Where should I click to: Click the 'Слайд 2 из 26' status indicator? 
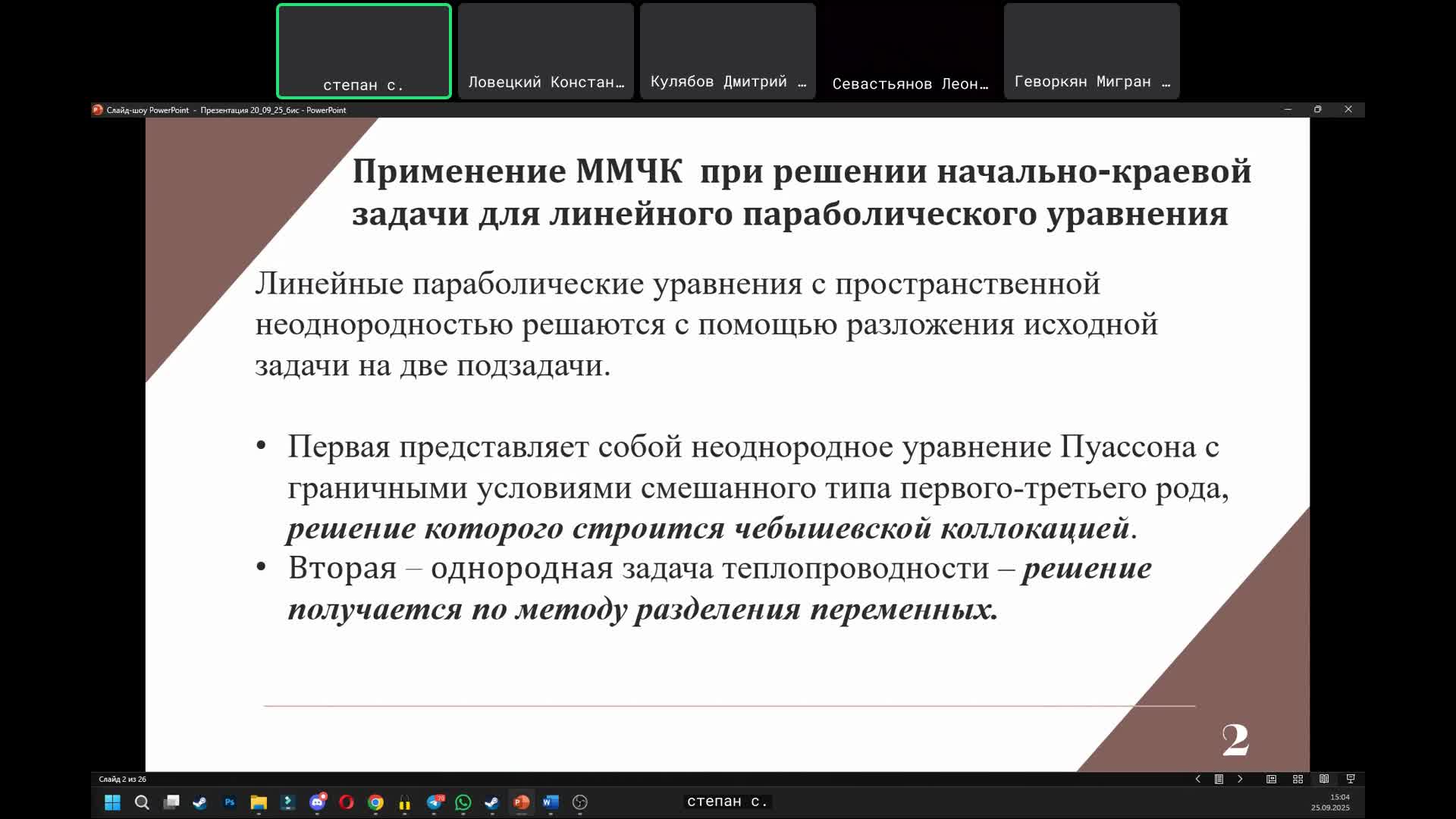123,779
